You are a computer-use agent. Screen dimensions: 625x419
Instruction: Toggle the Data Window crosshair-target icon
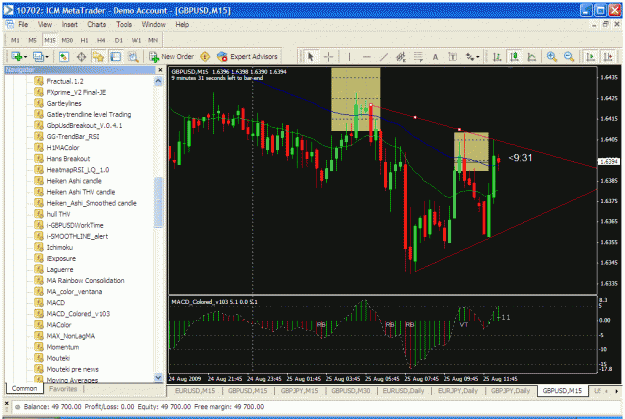(x=81, y=57)
